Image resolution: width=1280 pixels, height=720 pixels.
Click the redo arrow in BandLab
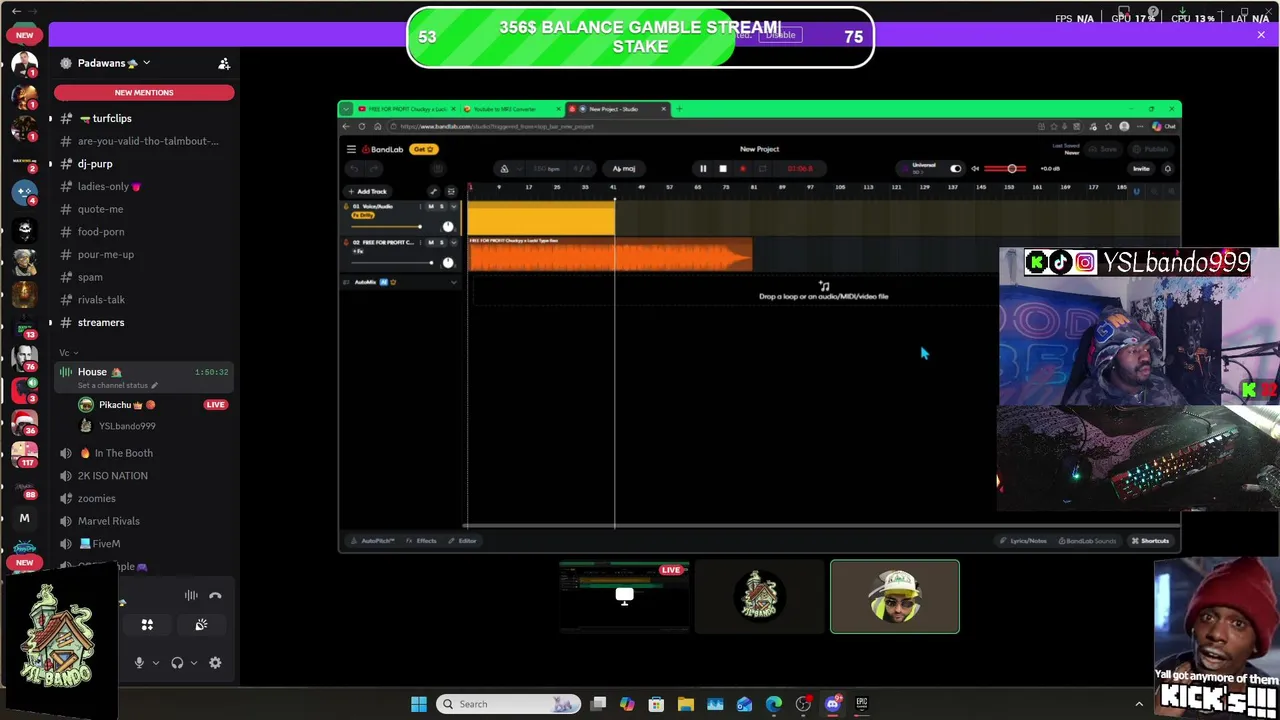coord(374,169)
